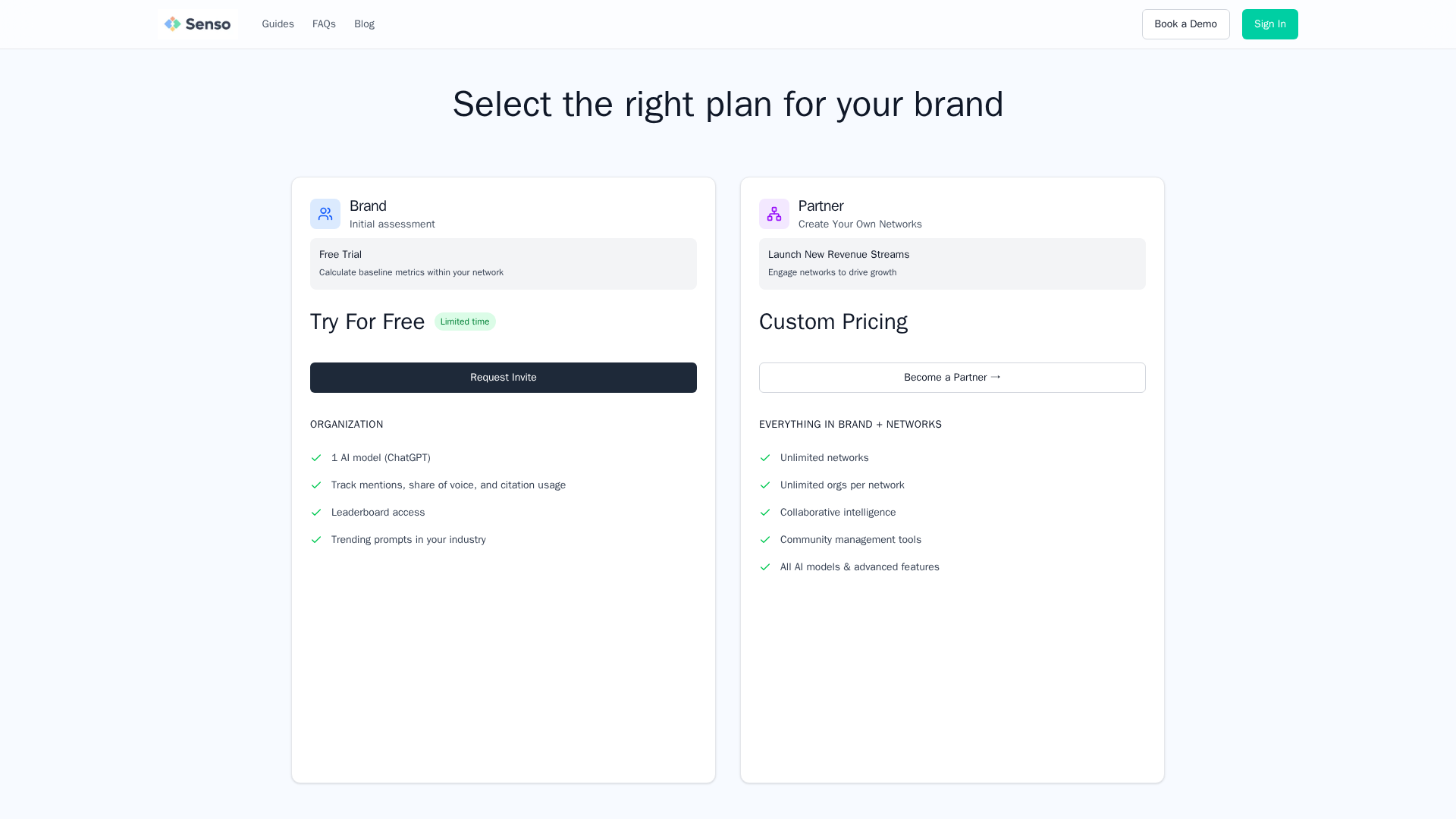Click the "Track mentions, share of voice" feature
1456x819 pixels.
tap(448, 485)
